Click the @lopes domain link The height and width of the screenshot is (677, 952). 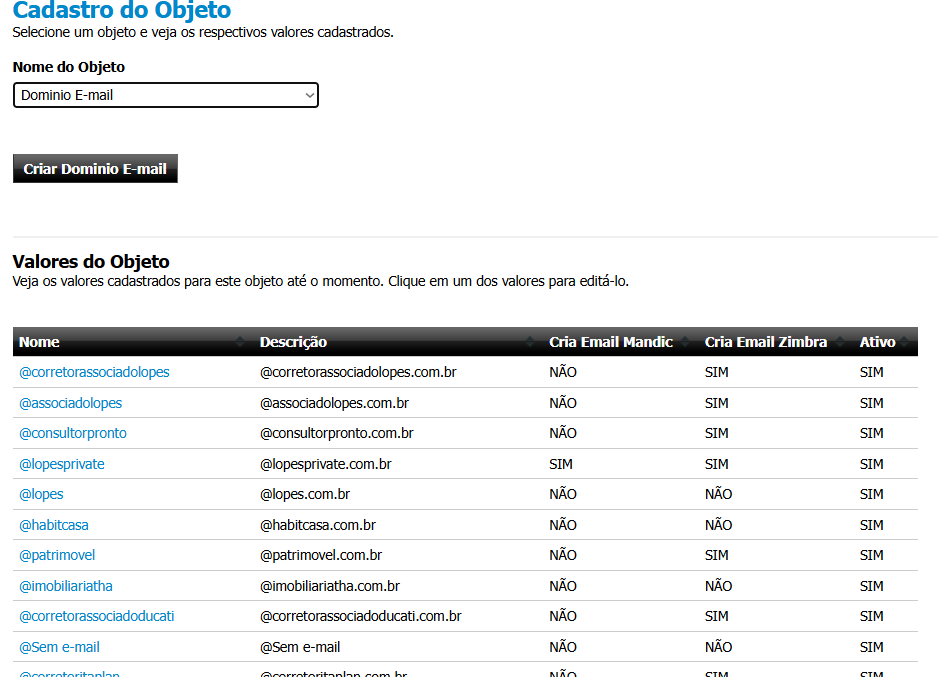point(41,494)
